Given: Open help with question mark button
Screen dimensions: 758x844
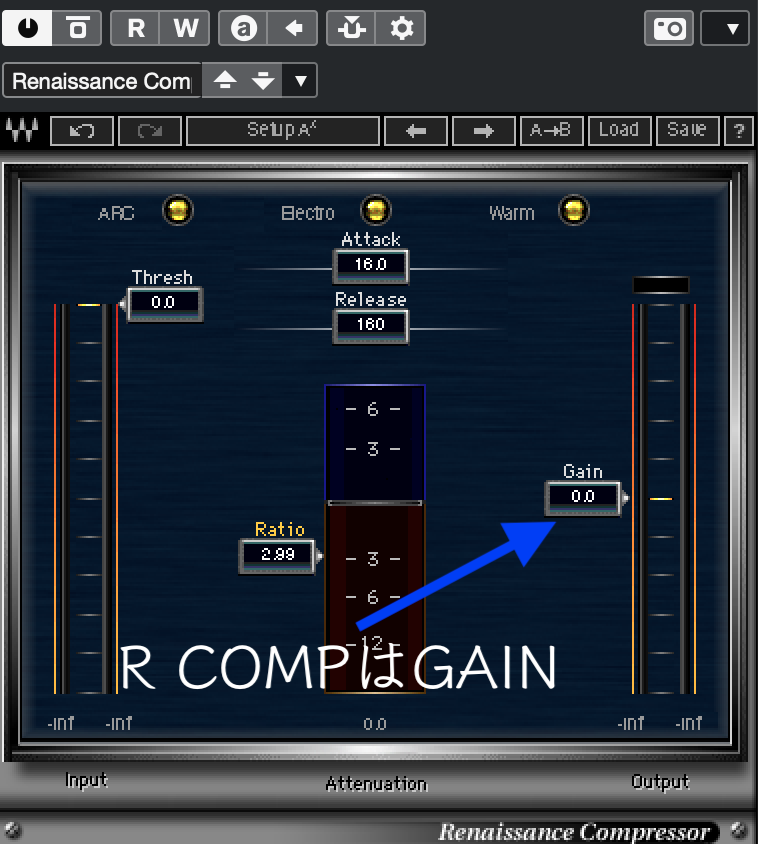Looking at the screenshot, I should (x=739, y=131).
